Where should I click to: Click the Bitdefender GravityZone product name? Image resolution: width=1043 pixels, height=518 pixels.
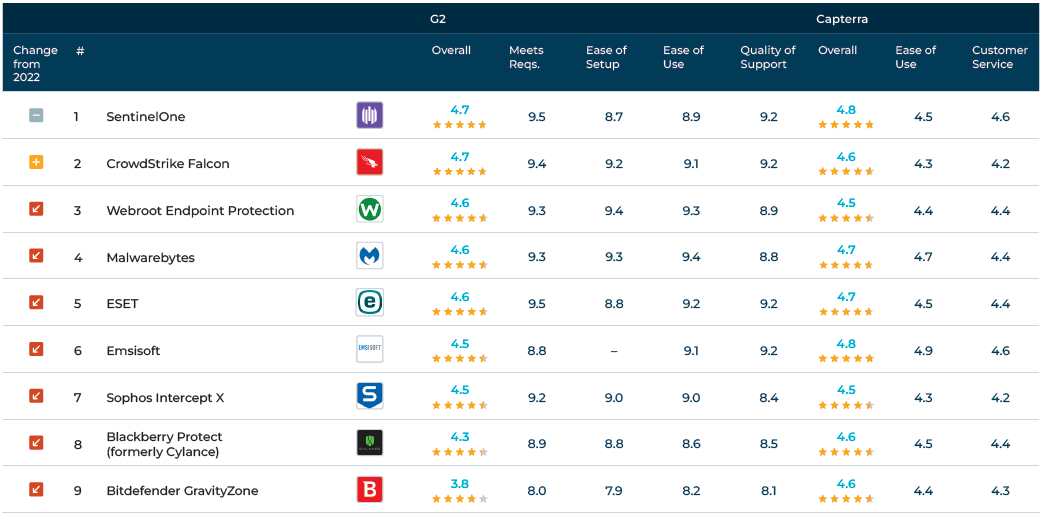(182, 491)
